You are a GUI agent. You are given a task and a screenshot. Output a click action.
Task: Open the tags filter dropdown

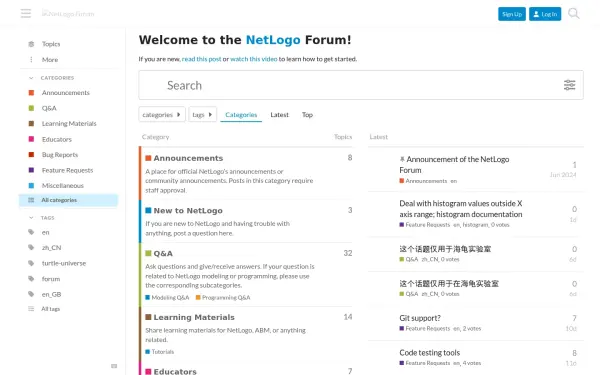click(x=202, y=114)
